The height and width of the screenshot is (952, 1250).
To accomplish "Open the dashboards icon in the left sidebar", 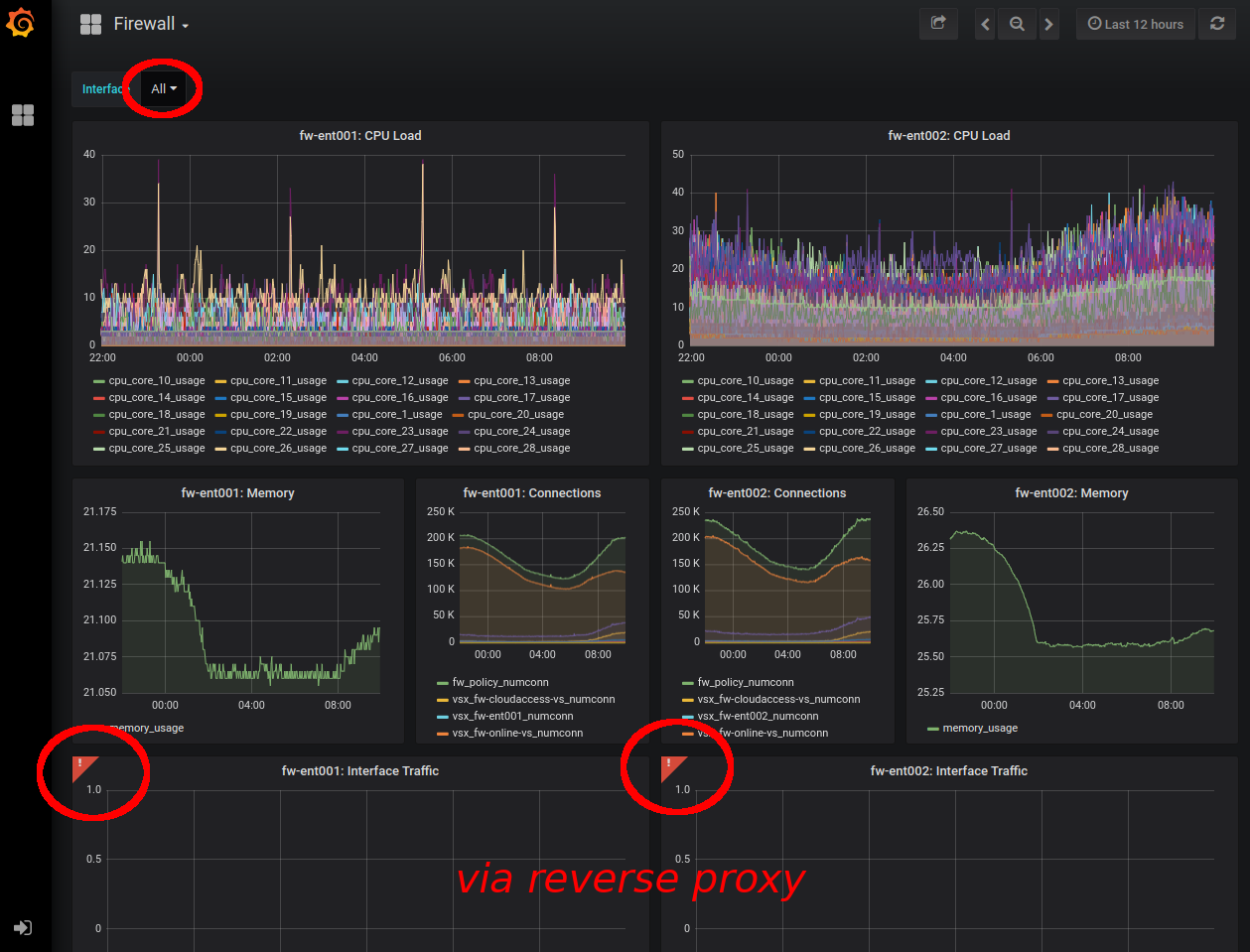I will point(22,115).
